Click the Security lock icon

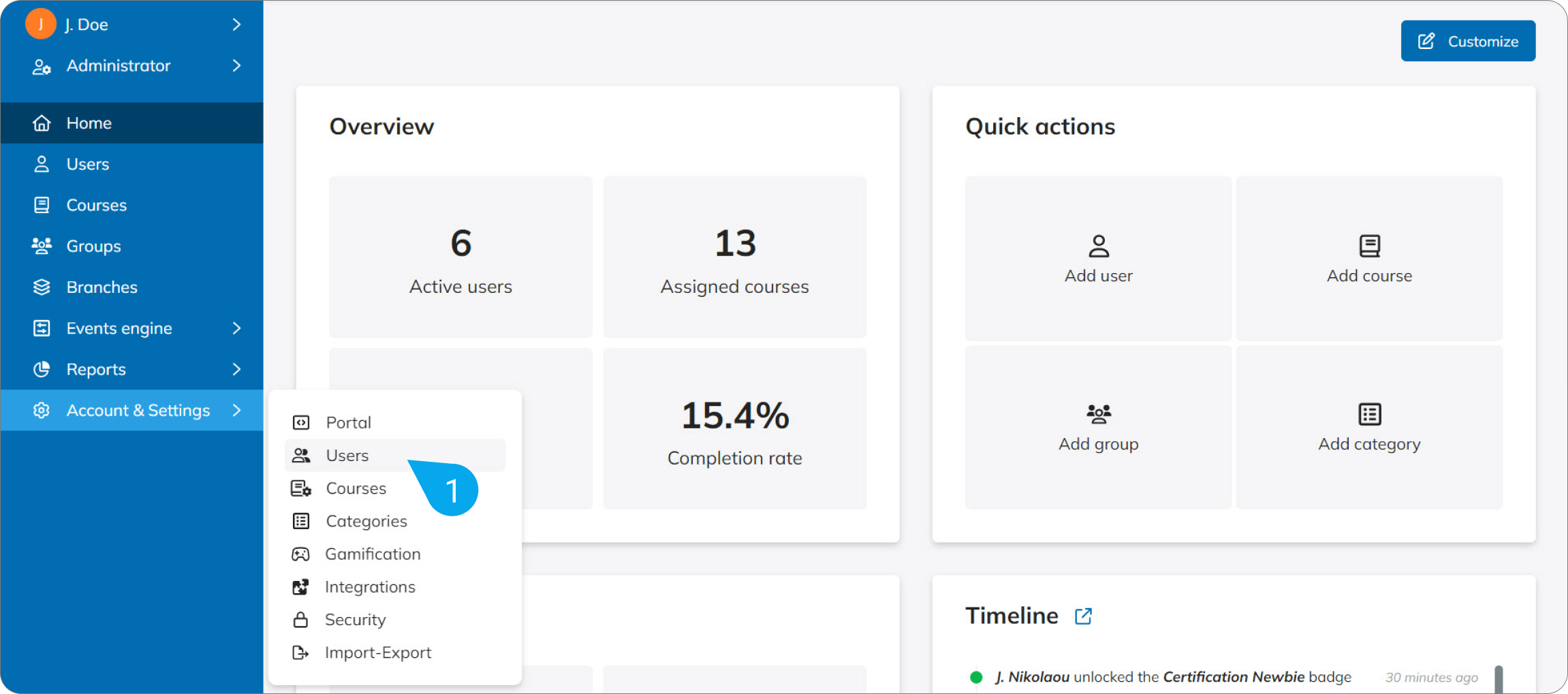[300, 620]
